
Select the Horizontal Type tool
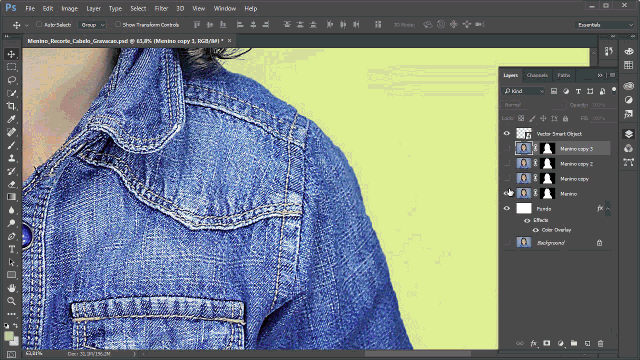[11, 249]
